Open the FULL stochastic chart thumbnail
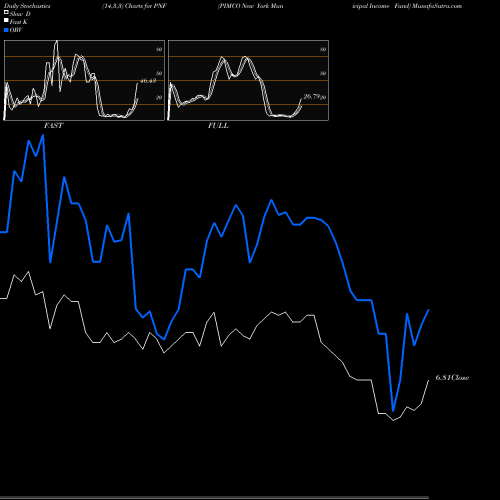The image size is (500, 500). (x=248, y=80)
